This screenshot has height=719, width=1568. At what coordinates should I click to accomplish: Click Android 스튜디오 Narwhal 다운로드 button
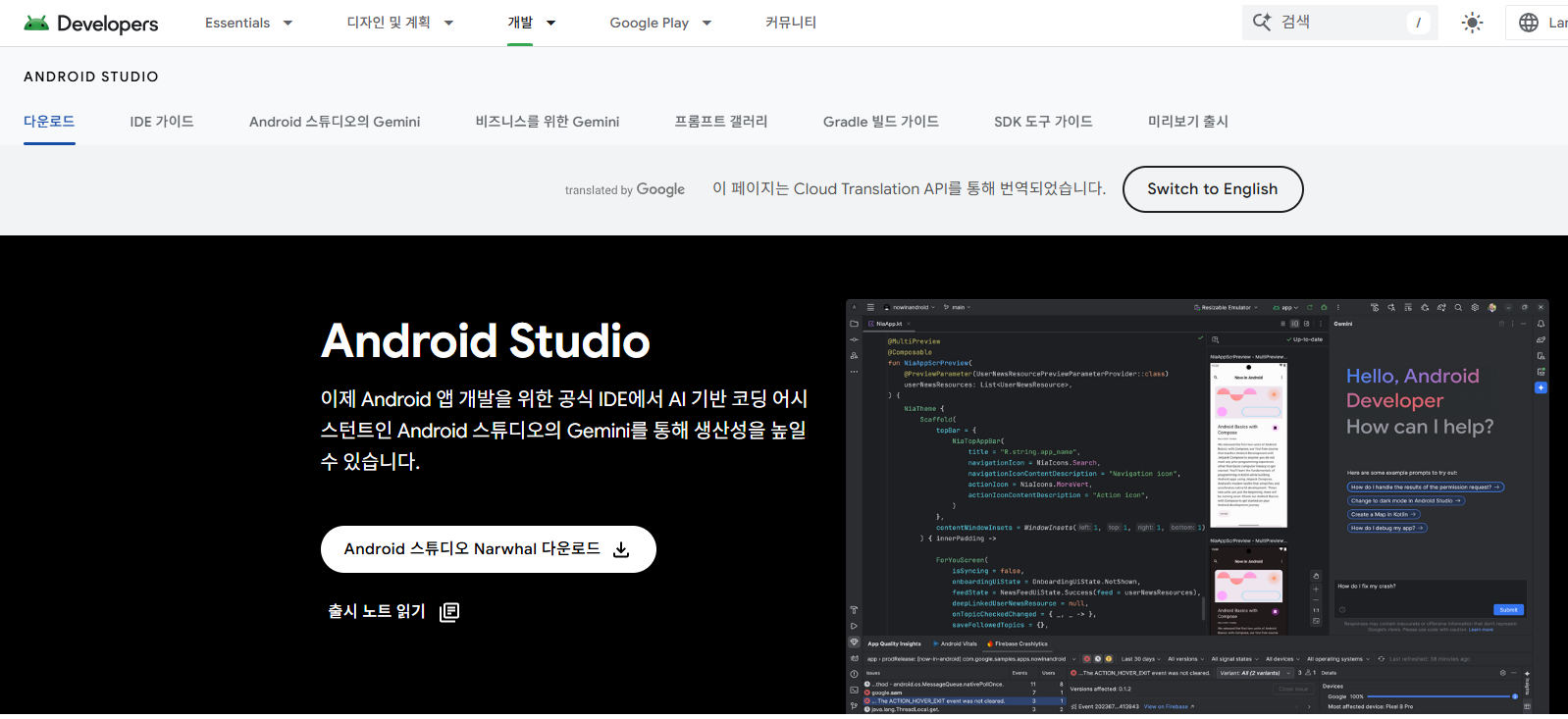pyautogui.click(x=489, y=549)
